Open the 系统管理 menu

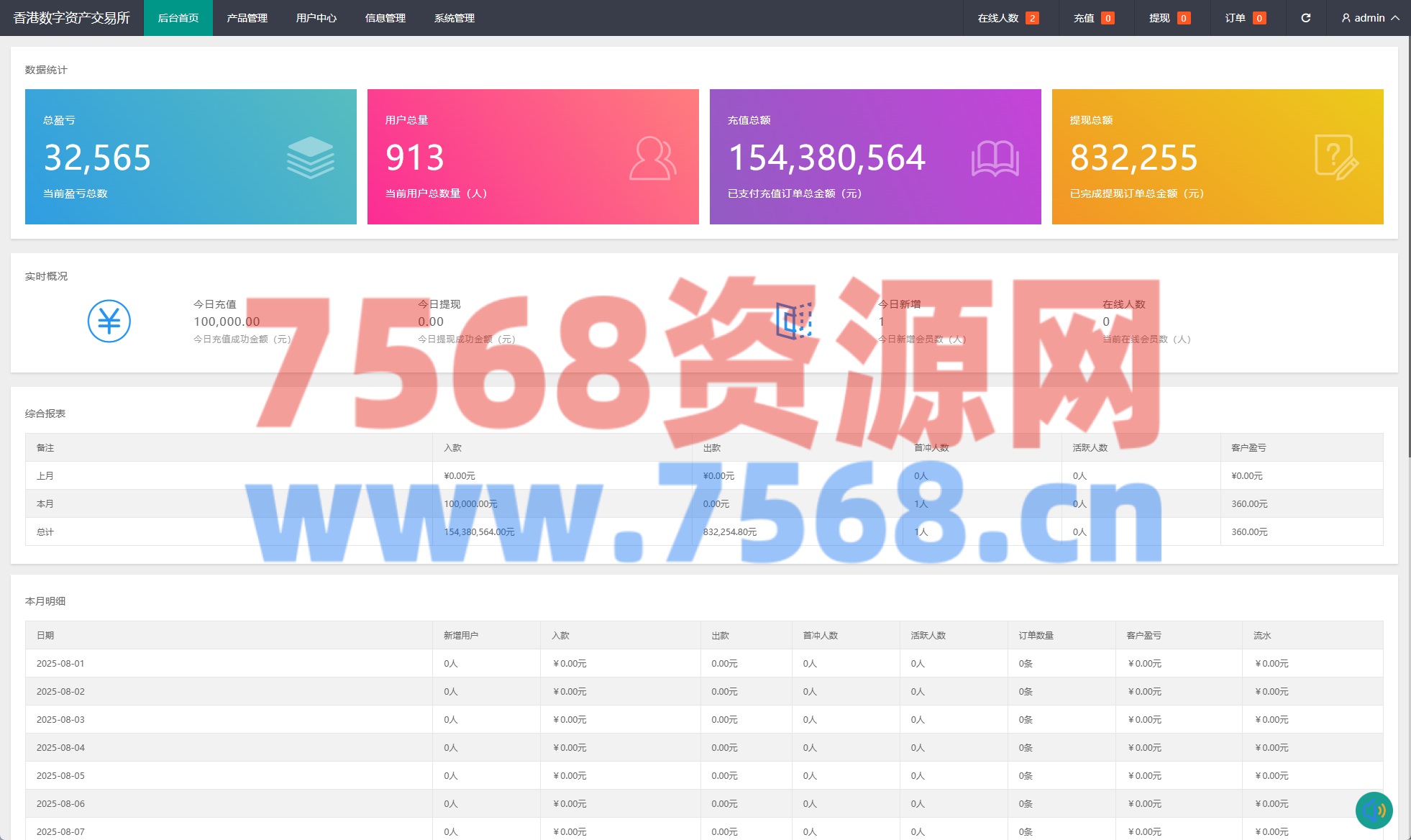[454, 18]
